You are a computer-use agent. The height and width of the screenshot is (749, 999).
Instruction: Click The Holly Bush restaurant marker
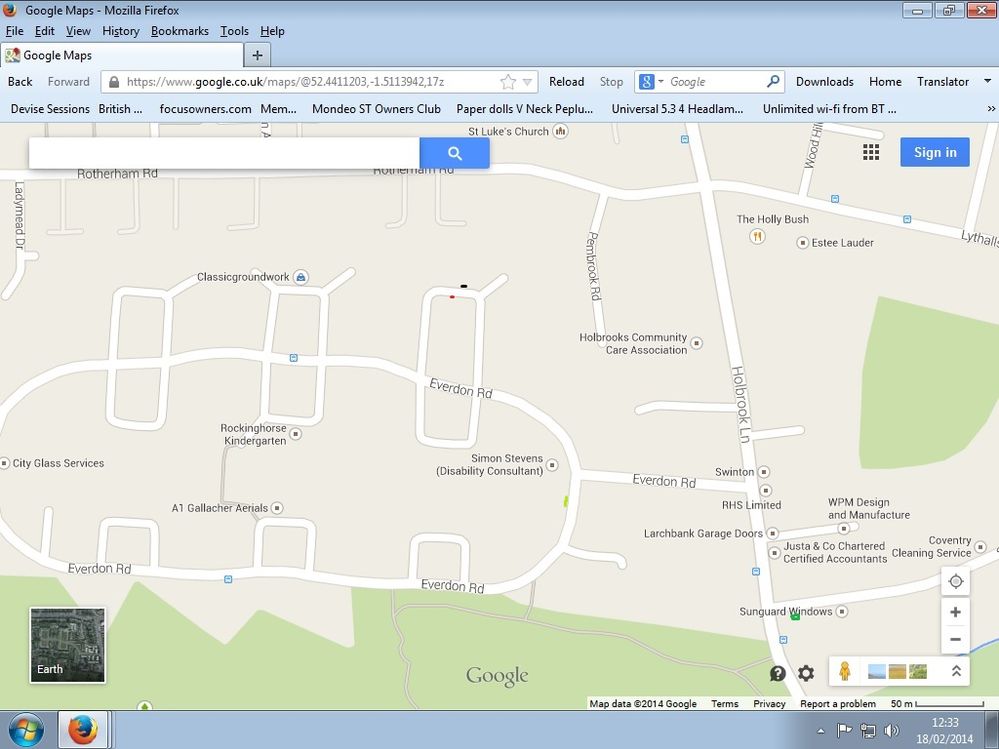tap(757, 237)
